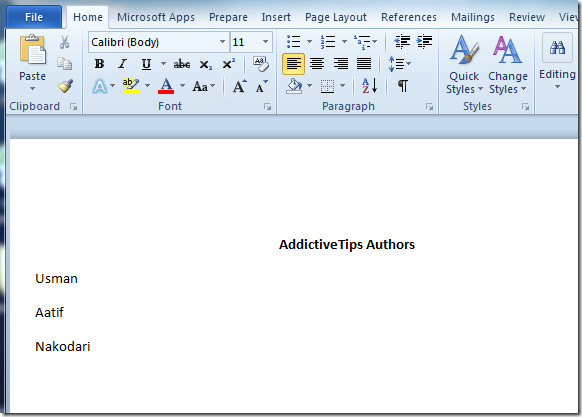Open Text Effects glowing A
Screen dimensions: 582x417
click(x=99, y=87)
